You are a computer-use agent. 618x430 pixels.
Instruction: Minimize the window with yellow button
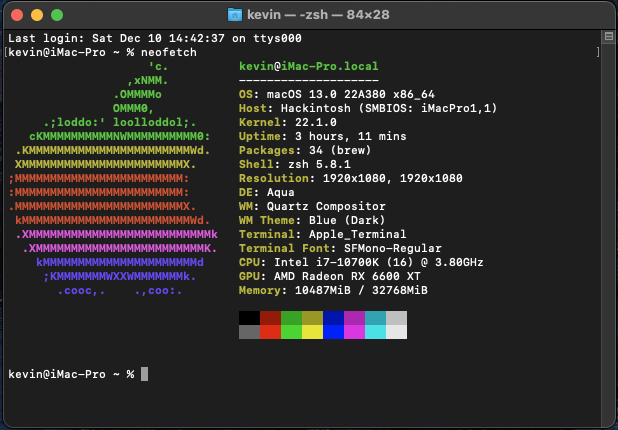click(37, 15)
